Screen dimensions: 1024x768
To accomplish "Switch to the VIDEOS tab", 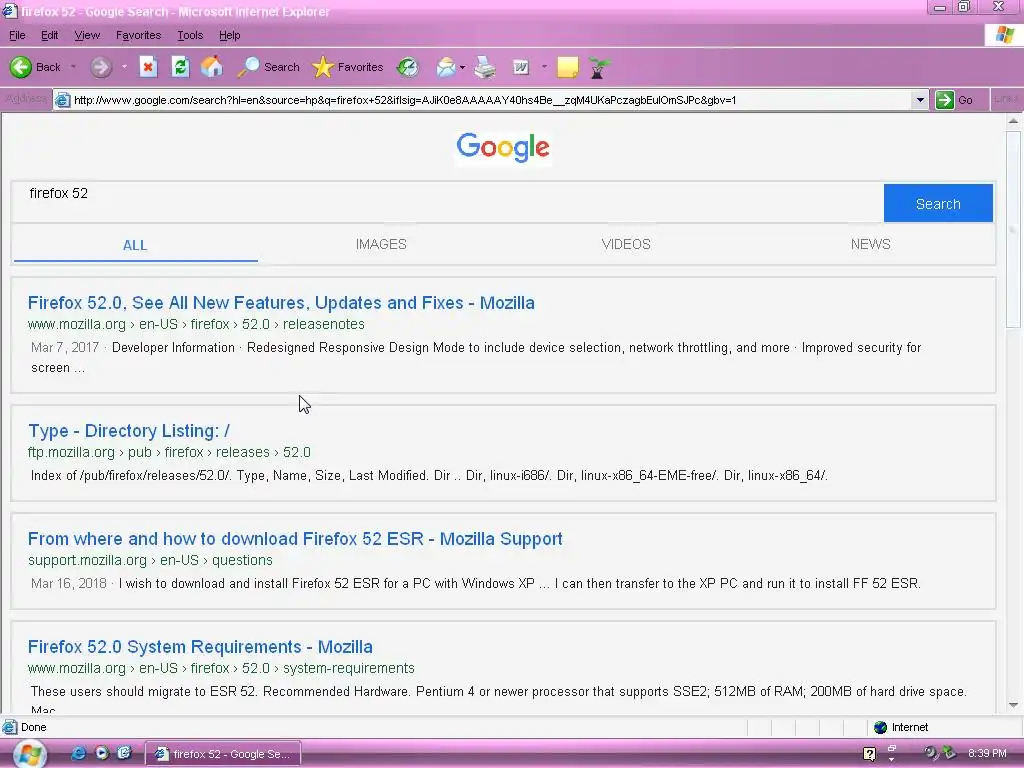I will [626, 244].
